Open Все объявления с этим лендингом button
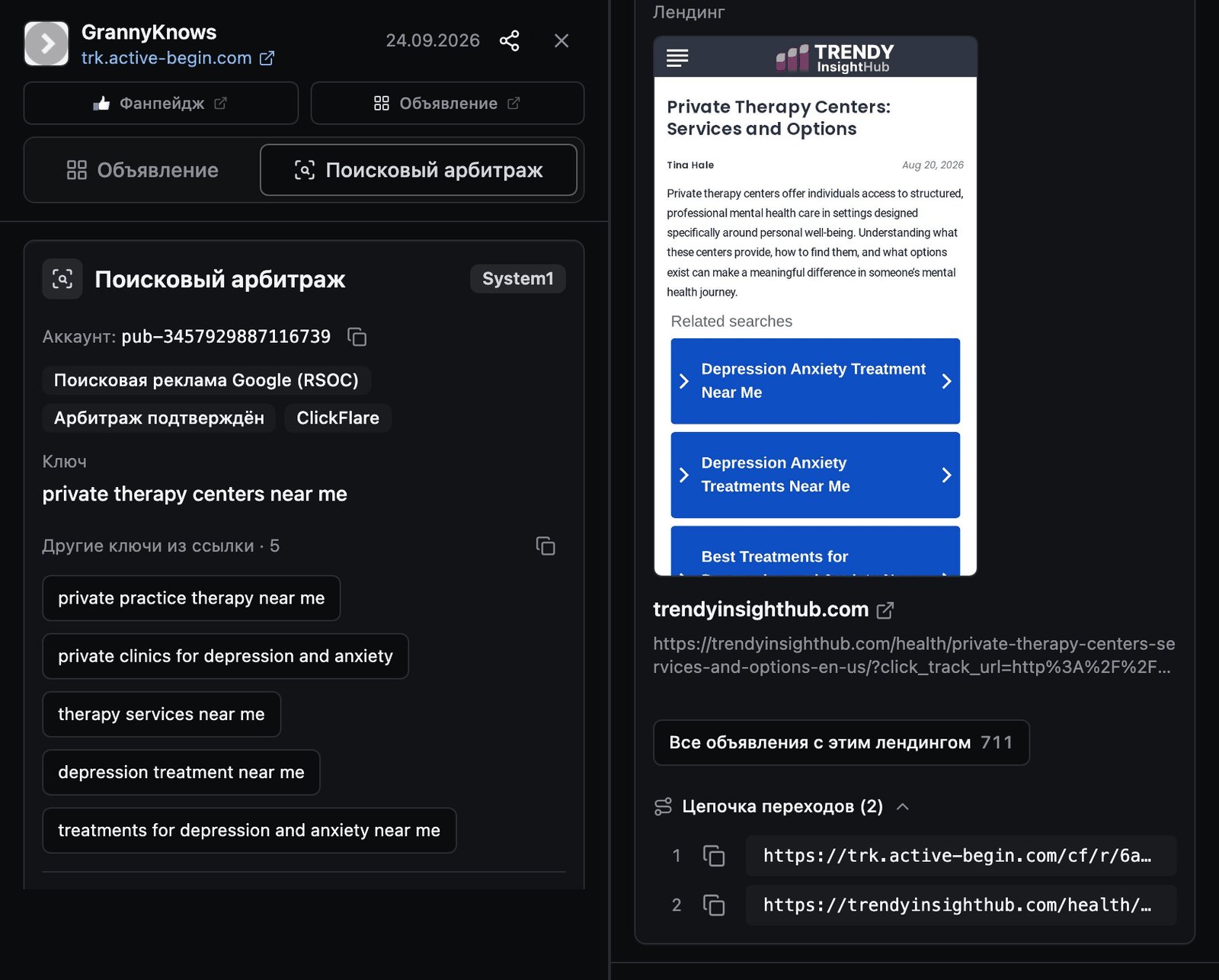 pyautogui.click(x=841, y=742)
